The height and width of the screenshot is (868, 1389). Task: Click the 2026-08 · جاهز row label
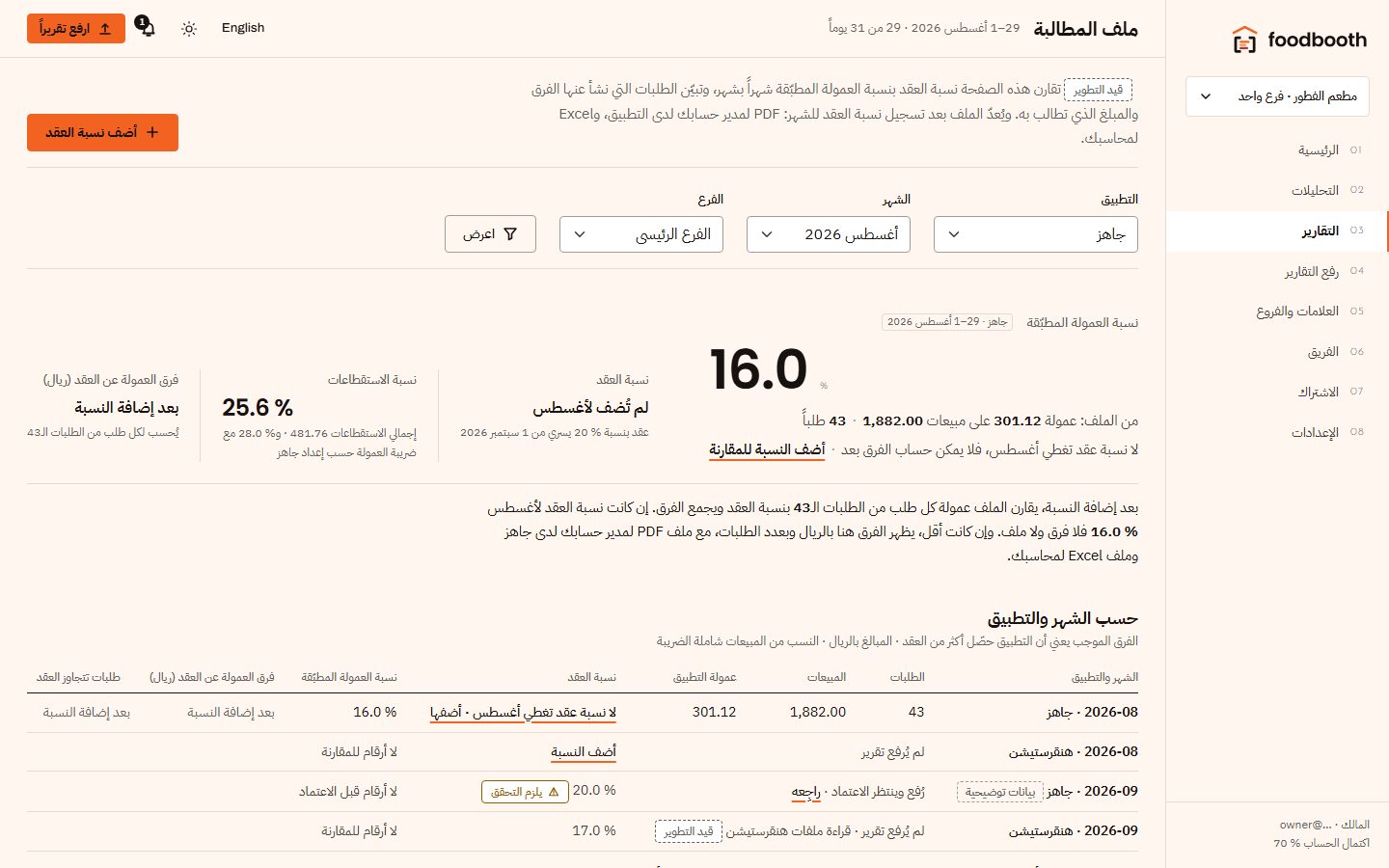[x=1092, y=713]
